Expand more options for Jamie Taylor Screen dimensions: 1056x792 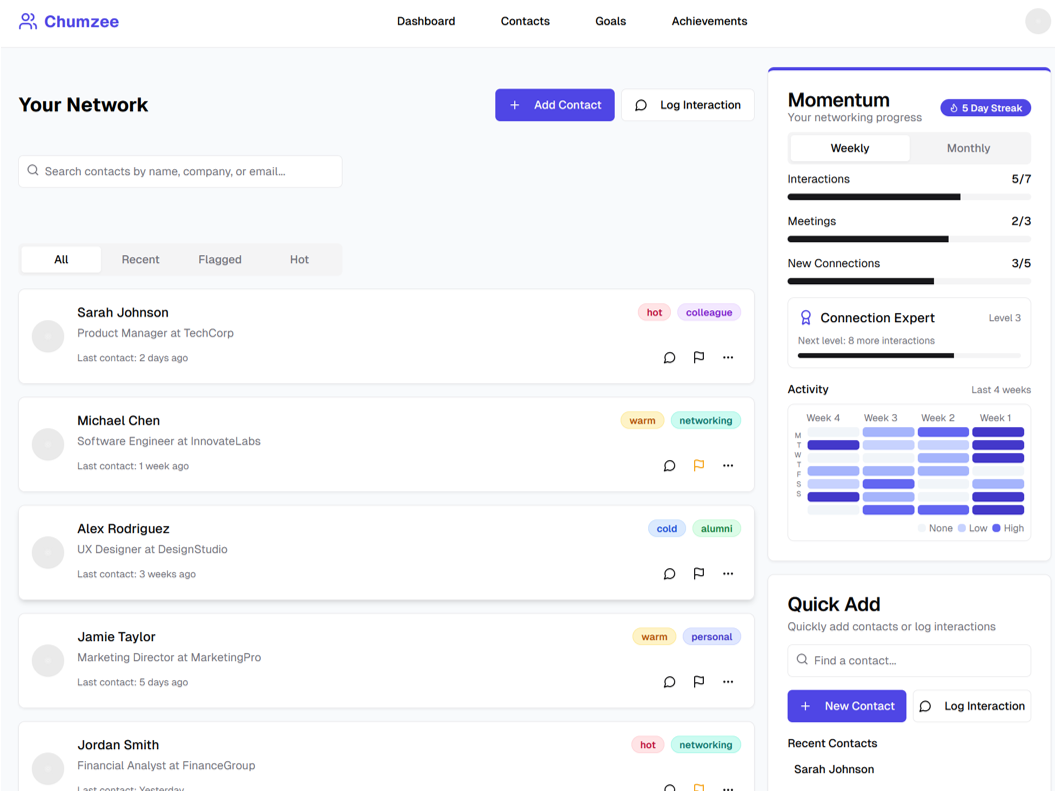(x=728, y=681)
